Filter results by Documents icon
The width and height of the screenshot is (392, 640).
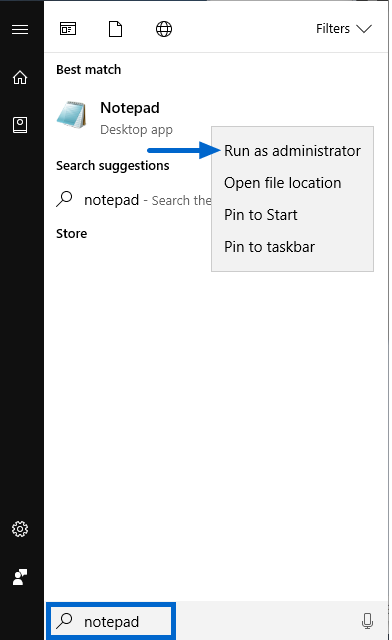(x=116, y=29)
